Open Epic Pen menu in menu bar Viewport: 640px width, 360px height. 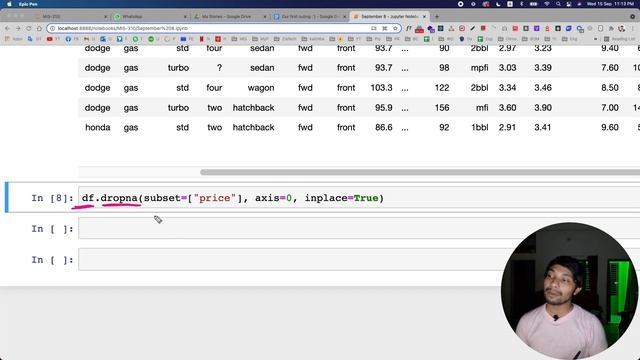28,4
